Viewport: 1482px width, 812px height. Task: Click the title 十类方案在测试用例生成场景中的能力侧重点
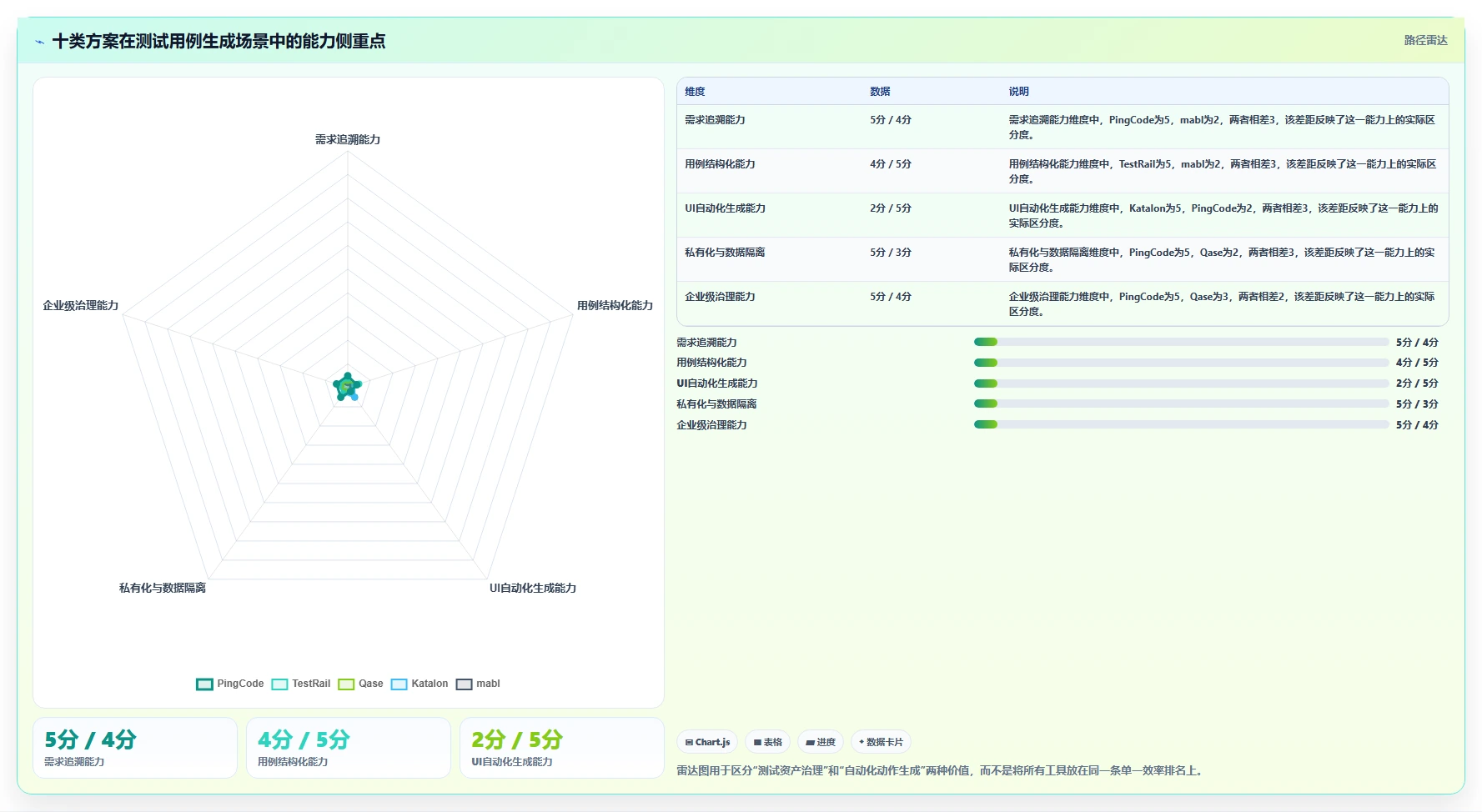coord(219,41)
